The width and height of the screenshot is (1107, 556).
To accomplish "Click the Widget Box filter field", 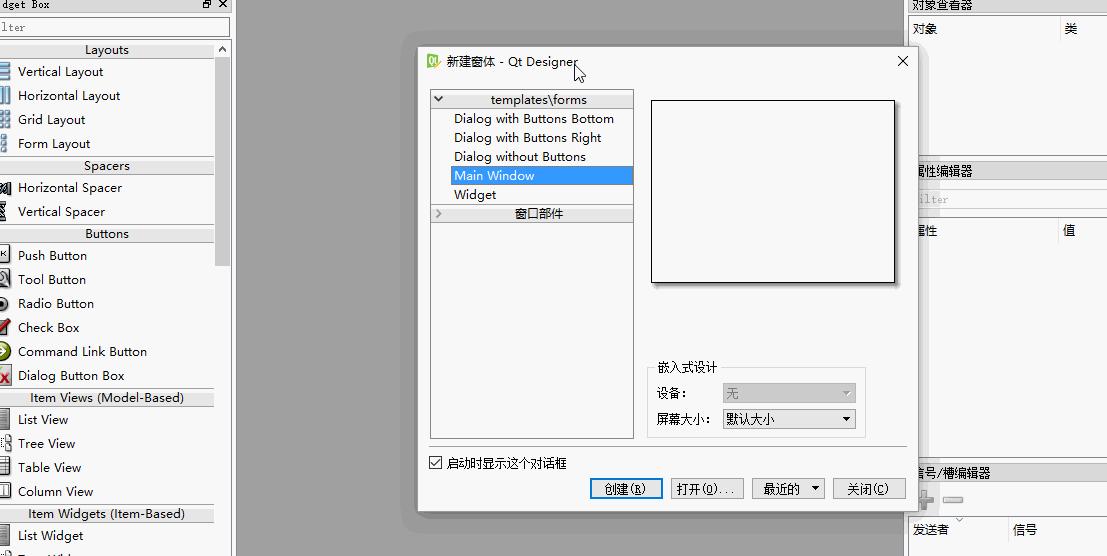I will point(114,28).
